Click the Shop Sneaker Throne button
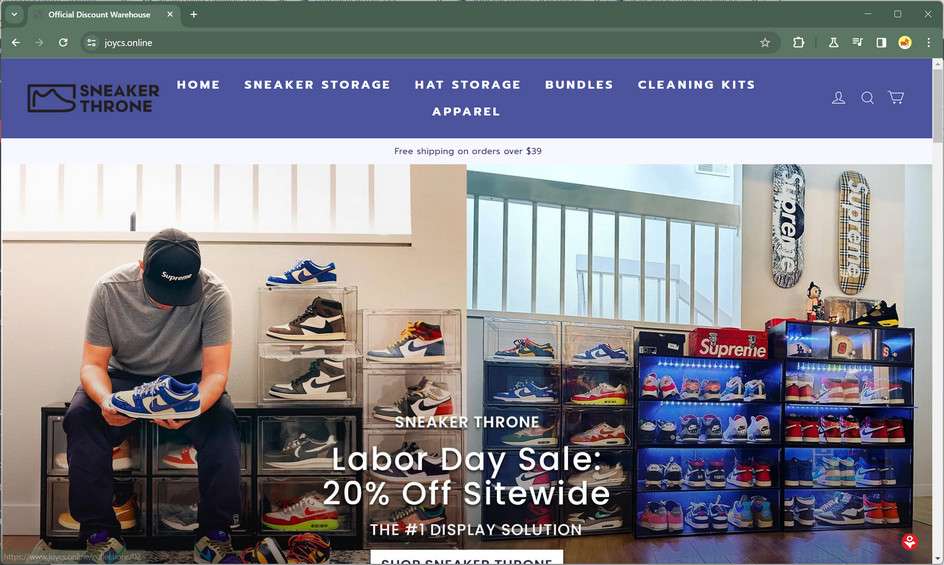This screenshot has width=944, height=565. click(467, 558)
